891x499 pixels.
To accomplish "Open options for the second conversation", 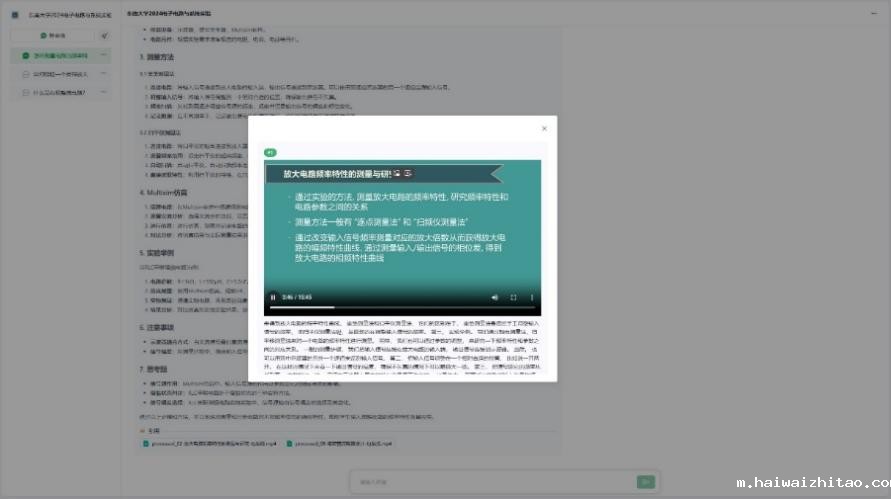I will 106,74.
